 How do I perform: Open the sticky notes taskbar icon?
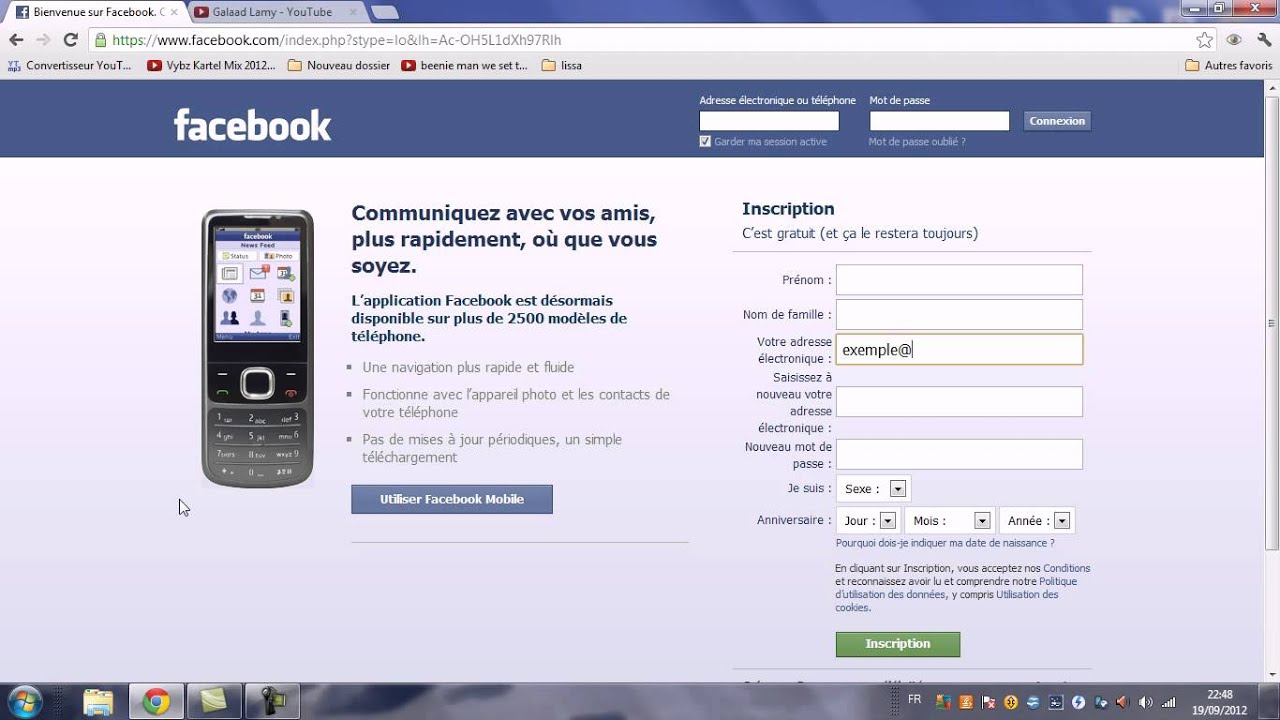[214, 702]
